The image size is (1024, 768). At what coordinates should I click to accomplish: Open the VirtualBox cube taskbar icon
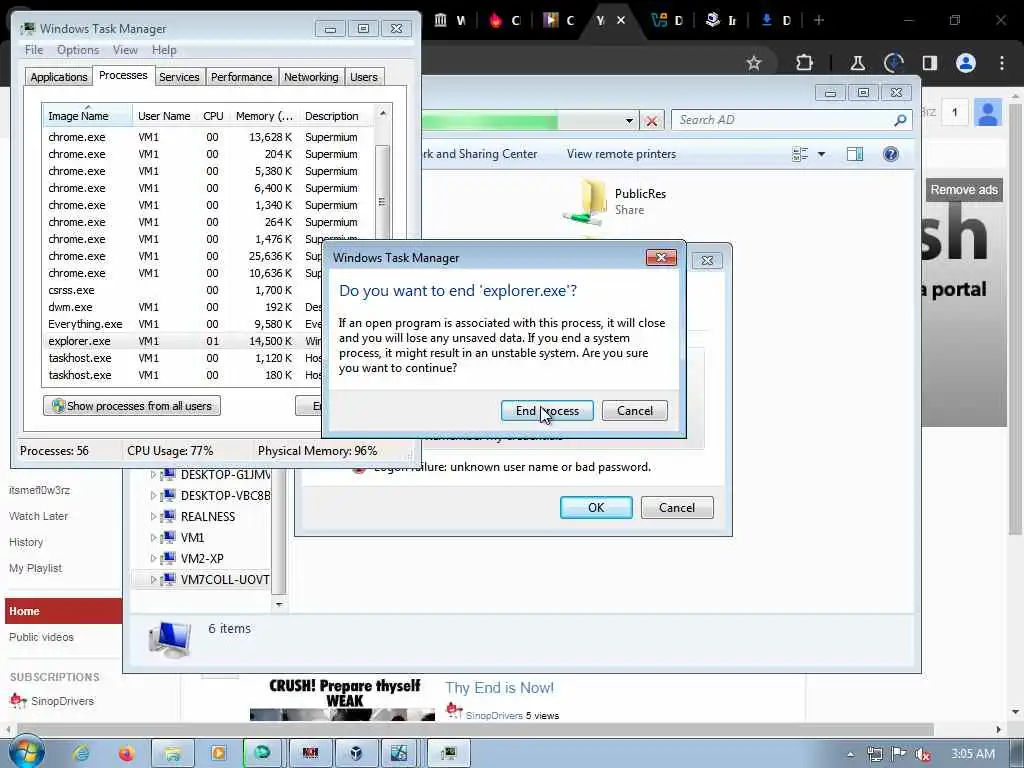tap(356, 753)
